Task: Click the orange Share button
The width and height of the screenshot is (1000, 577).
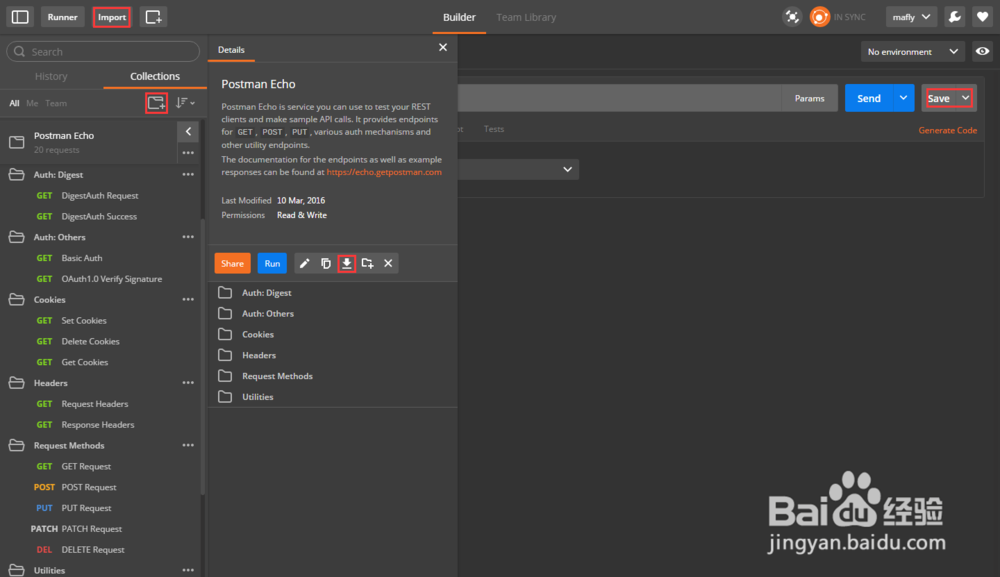Action: point(232,263)
